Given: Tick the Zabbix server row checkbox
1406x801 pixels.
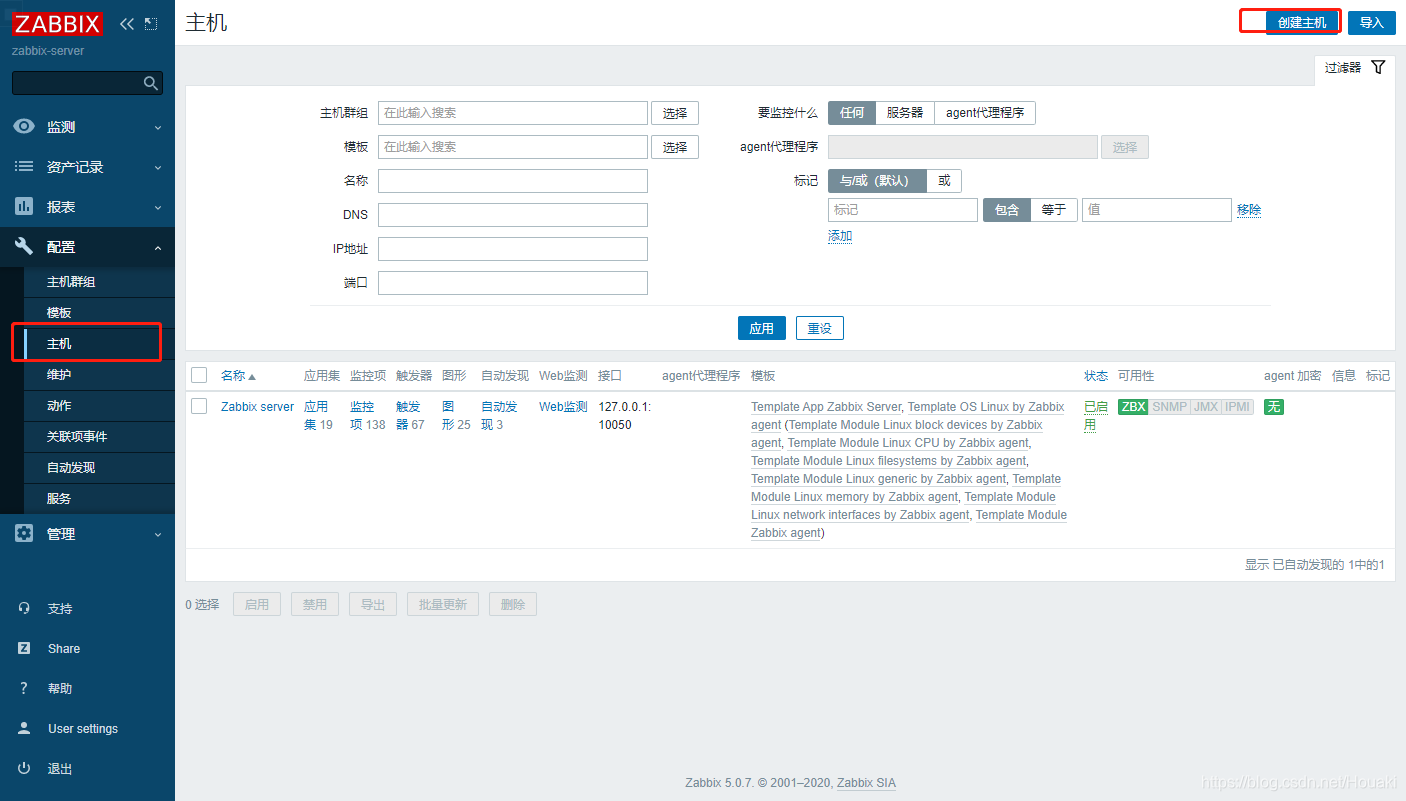Looking at the screenshot, I should 199,406.
